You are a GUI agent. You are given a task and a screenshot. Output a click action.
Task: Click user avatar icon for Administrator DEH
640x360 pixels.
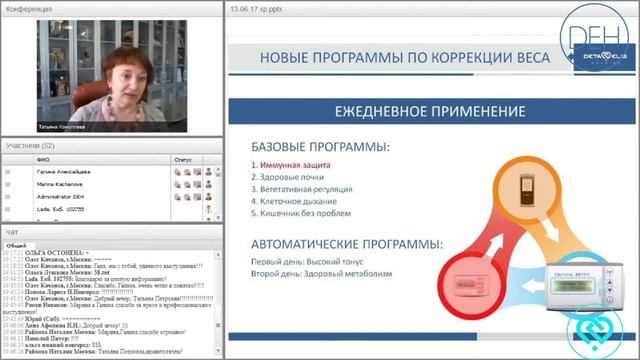click(209, 197)
